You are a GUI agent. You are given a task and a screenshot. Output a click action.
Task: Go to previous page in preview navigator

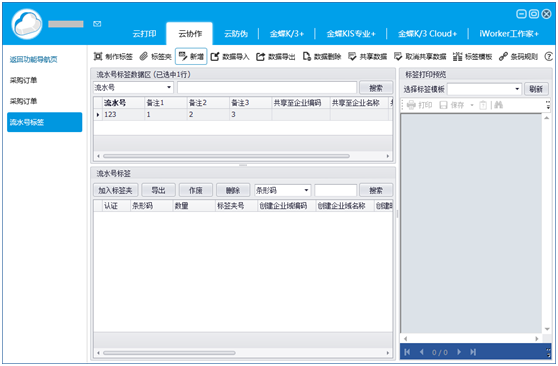coord(422,352)
